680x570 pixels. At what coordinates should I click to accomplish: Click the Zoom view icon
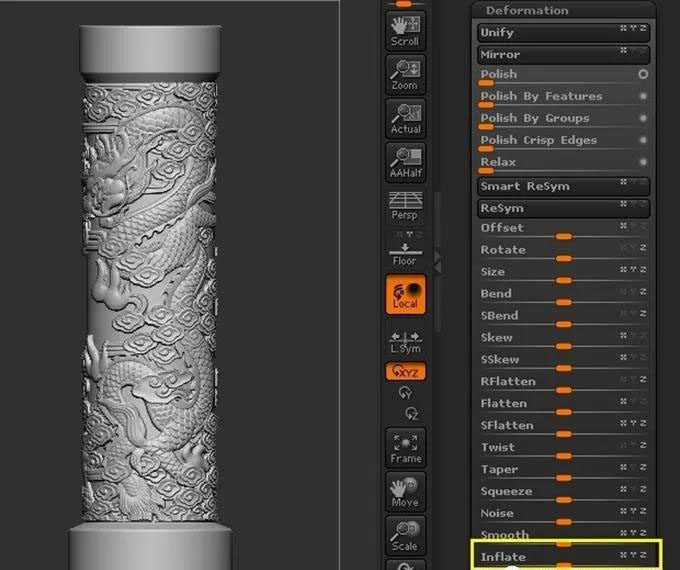(405, 75)
